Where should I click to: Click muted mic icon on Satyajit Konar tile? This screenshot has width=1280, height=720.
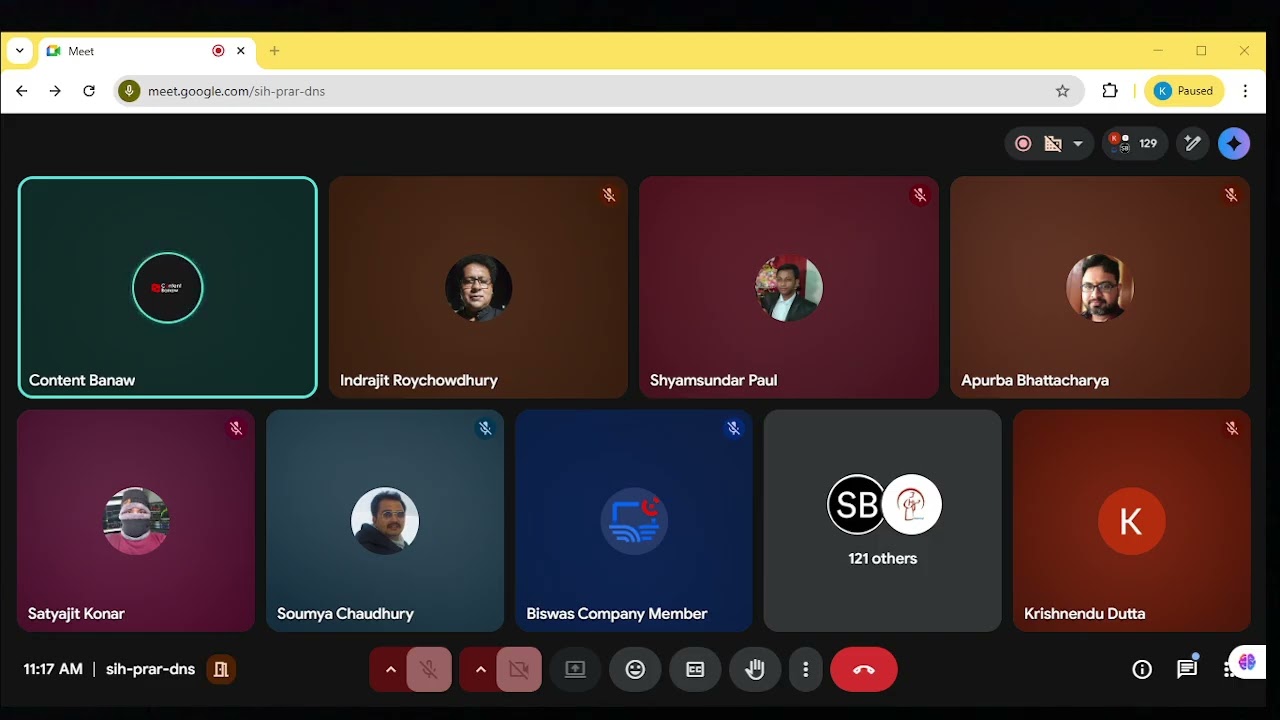click(x=236, y=428)
